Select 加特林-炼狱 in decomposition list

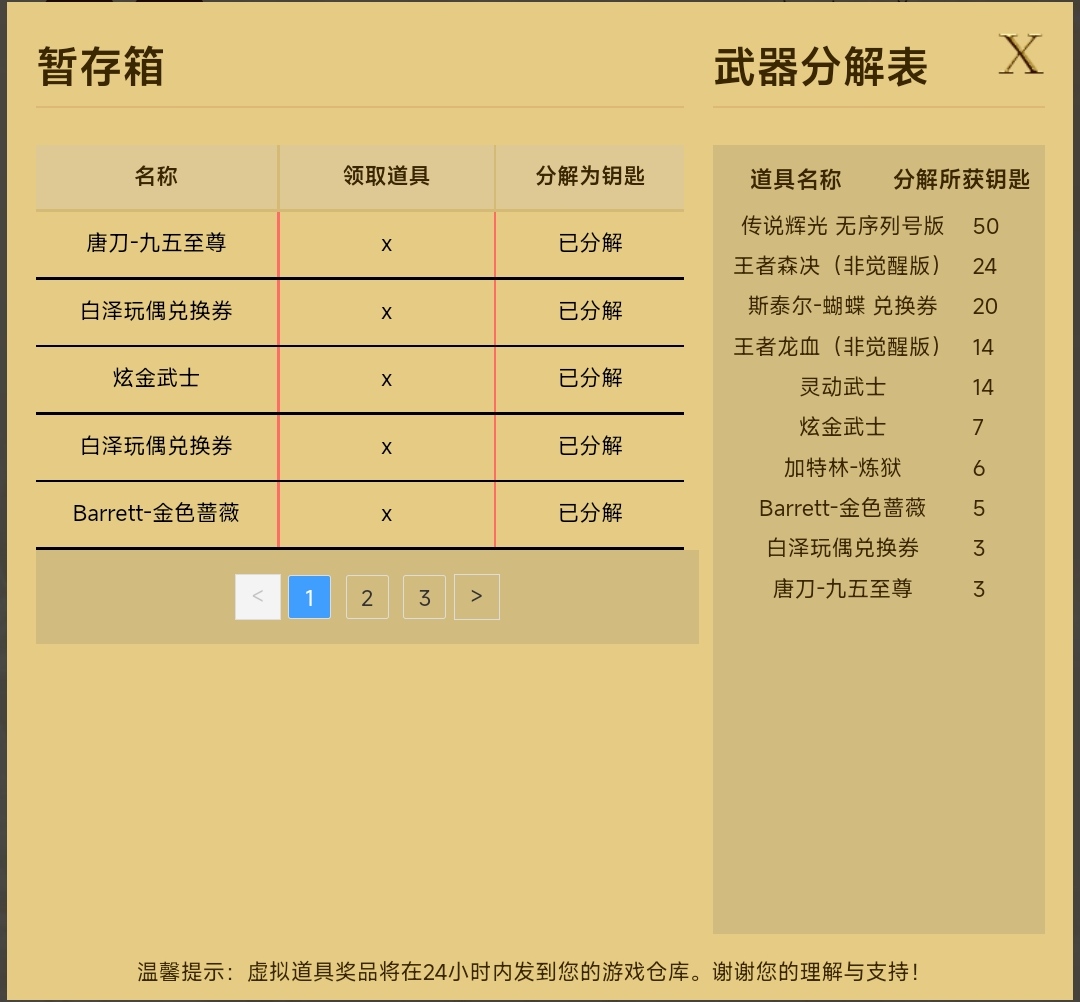pyautogui.click(x=842, y=468)
